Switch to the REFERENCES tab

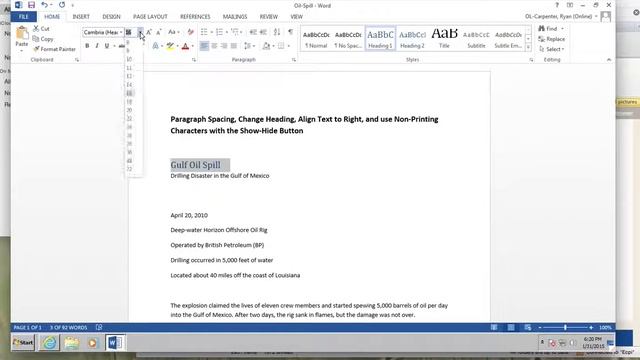point(195,17)
